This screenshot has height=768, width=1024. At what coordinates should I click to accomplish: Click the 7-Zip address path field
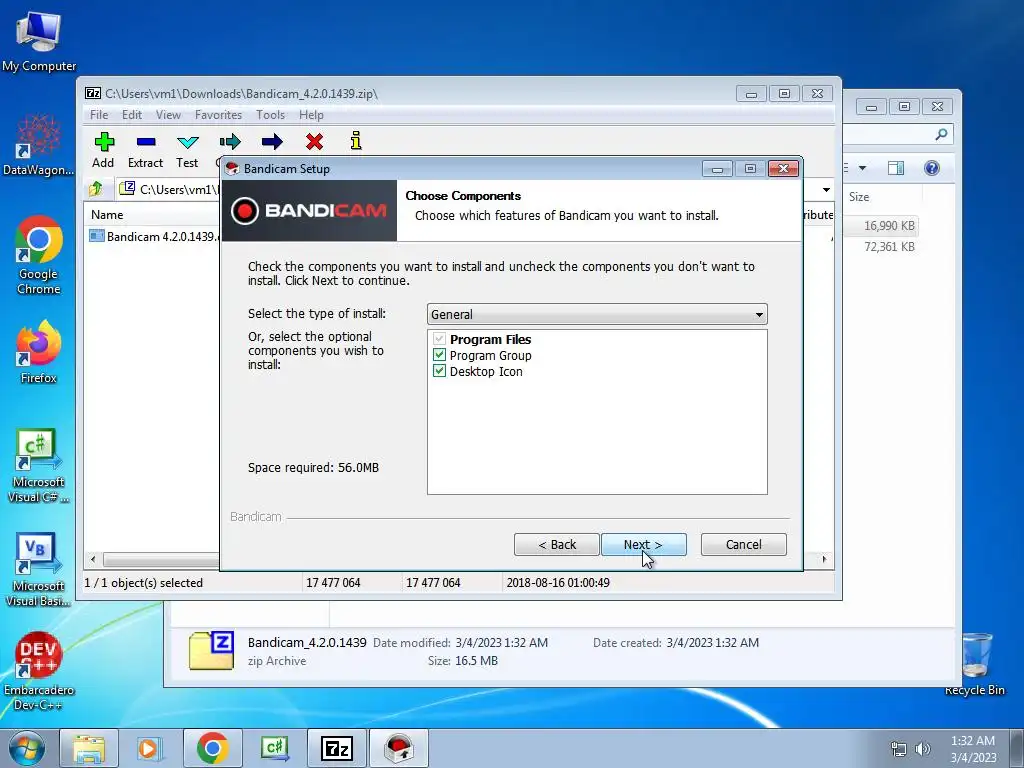[168, 189]
